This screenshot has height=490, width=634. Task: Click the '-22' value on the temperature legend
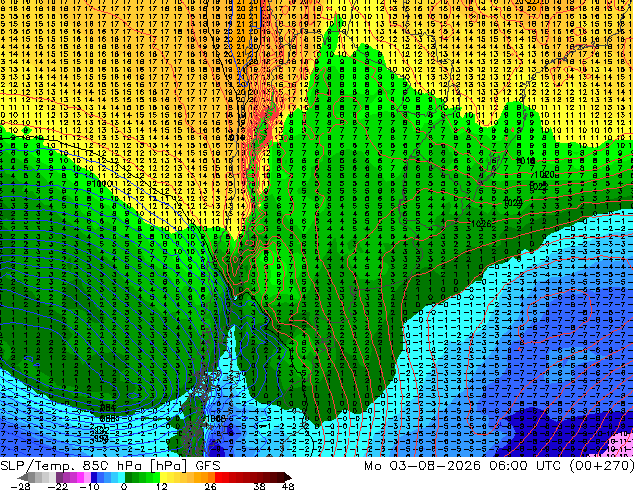tap(58, 486)
